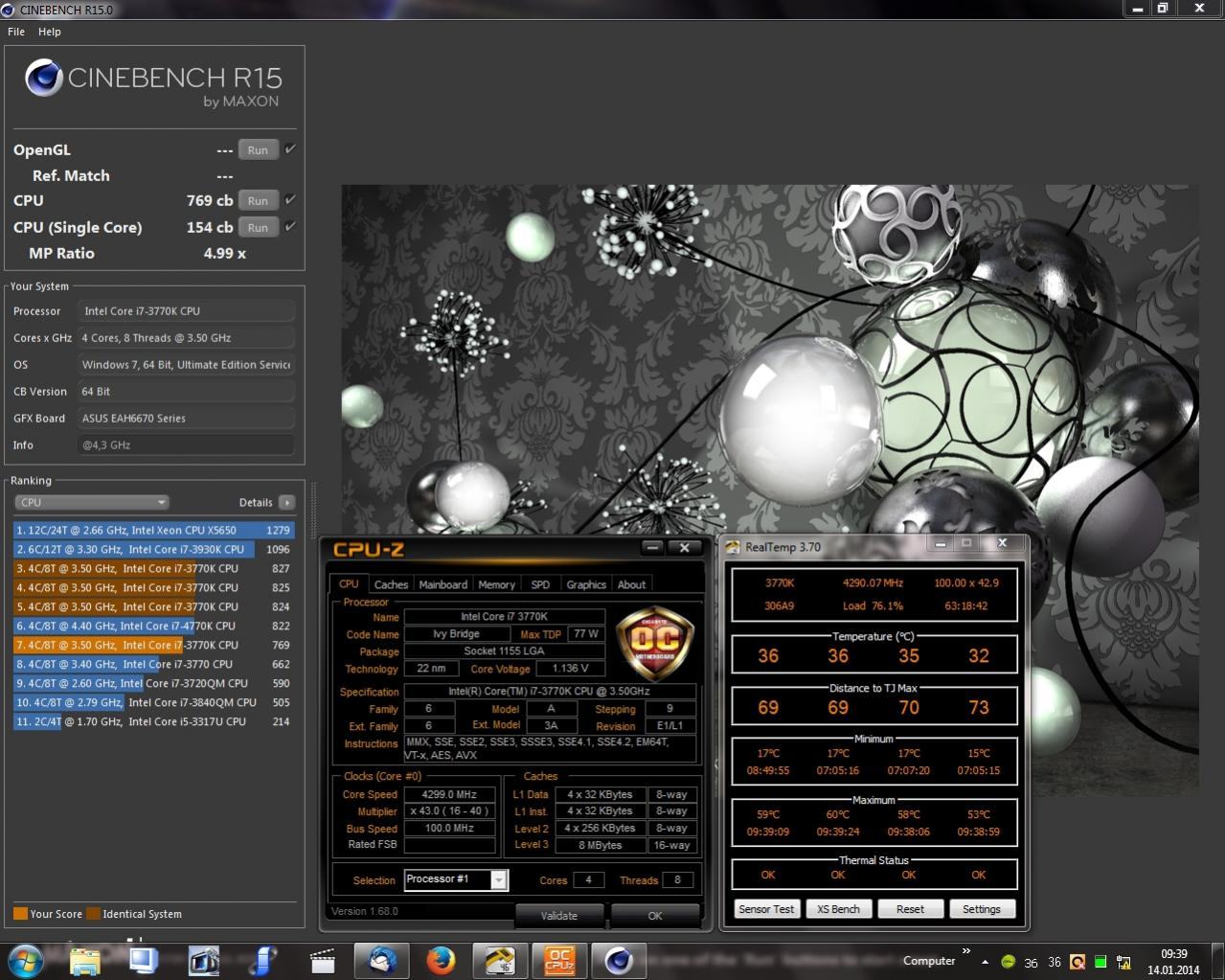Toggle the CPU test checkbox
Viewport: 1225px width, 980px height.
(290, 199)
